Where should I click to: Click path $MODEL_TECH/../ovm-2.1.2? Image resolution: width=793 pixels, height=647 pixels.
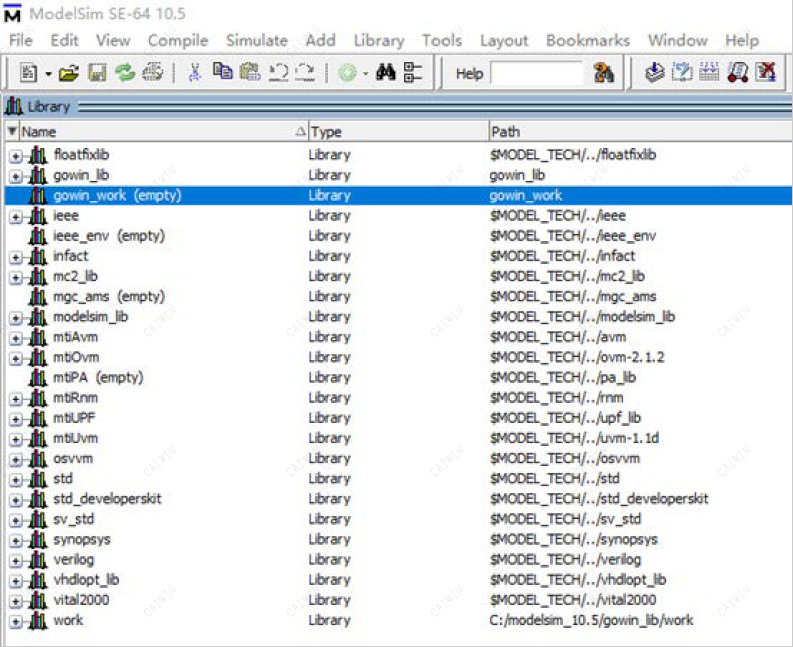[x=577, y=357]
